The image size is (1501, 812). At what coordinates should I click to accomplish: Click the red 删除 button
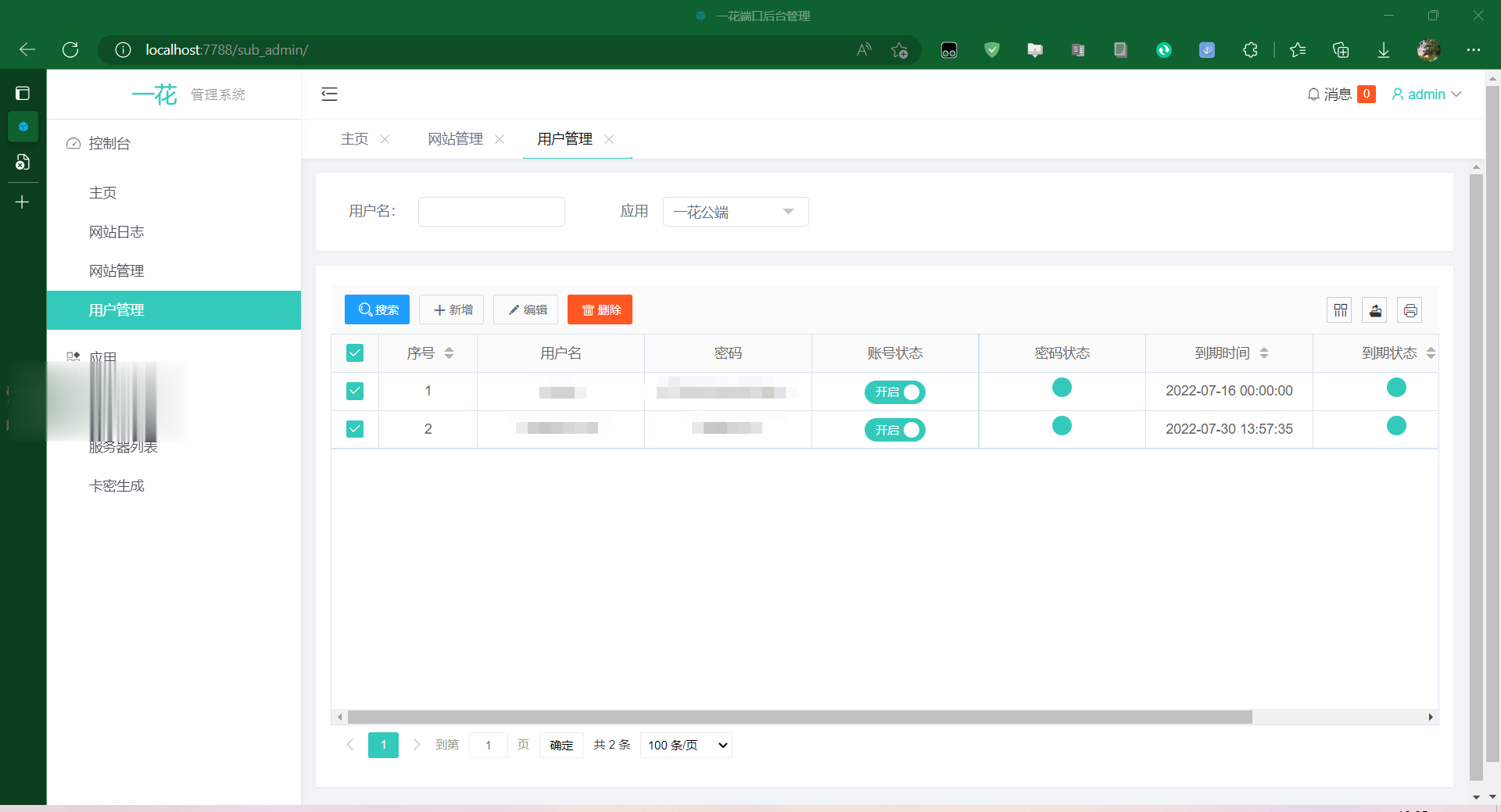pyautogui.click(x=600, y=310)
